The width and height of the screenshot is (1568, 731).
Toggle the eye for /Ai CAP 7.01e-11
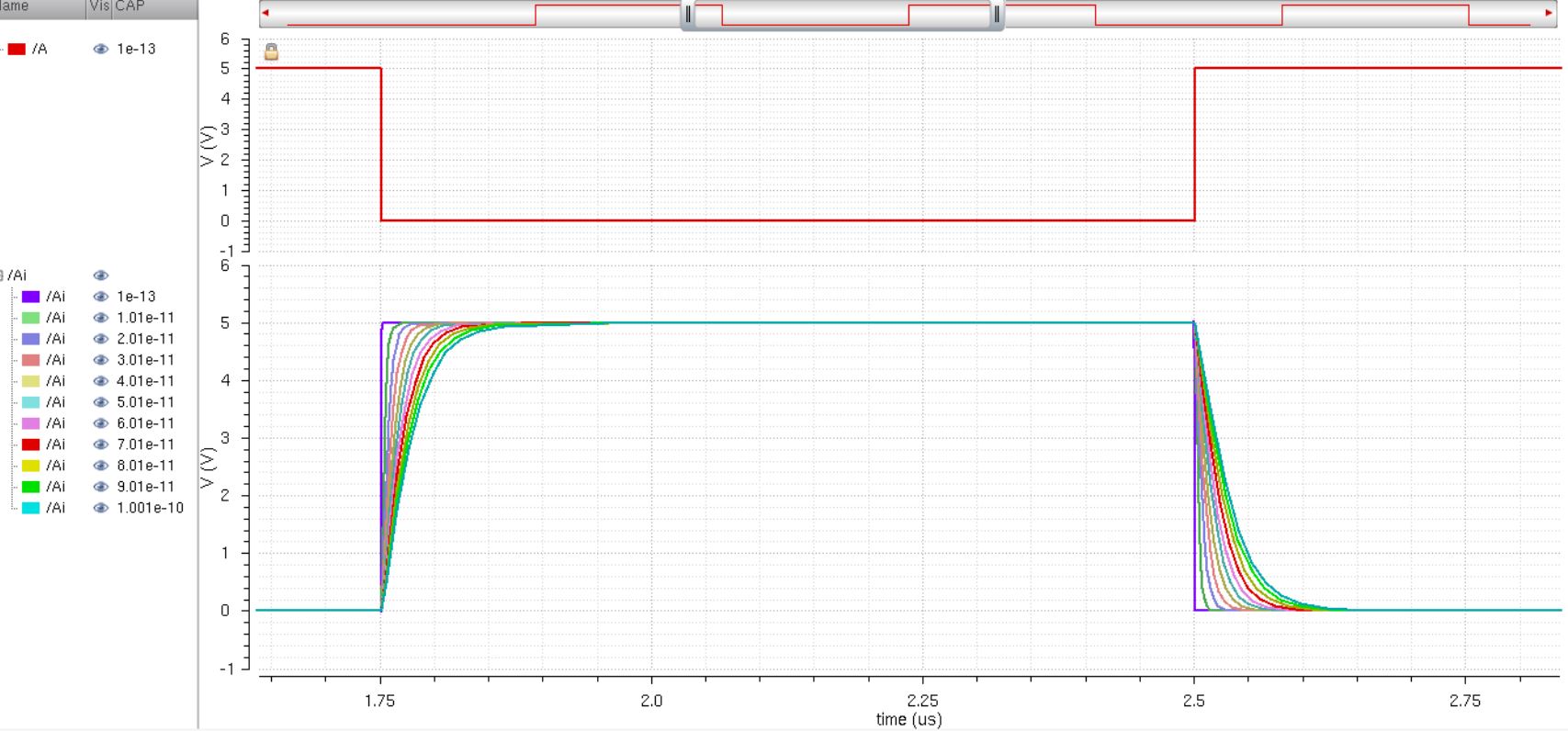[x=100, y=444]
